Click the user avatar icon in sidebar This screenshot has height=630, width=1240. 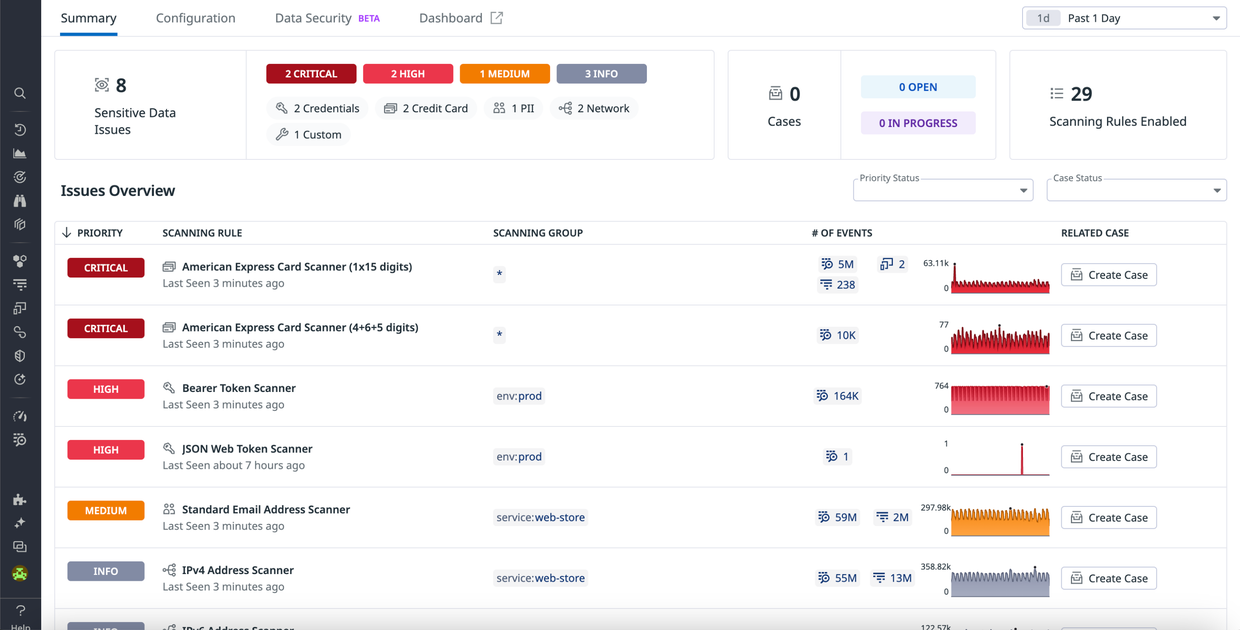pos(20,574)
